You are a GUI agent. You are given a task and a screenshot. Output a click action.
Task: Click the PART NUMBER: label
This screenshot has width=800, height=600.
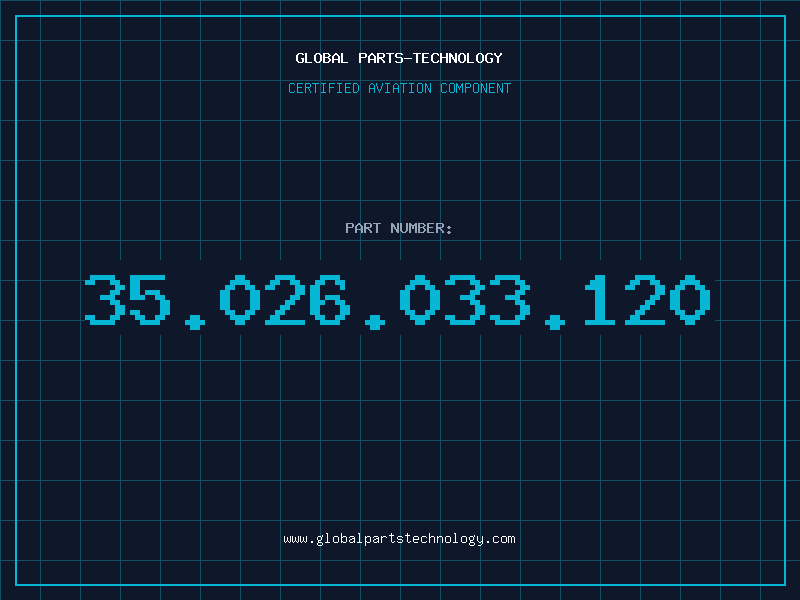[x=398, y=228]
